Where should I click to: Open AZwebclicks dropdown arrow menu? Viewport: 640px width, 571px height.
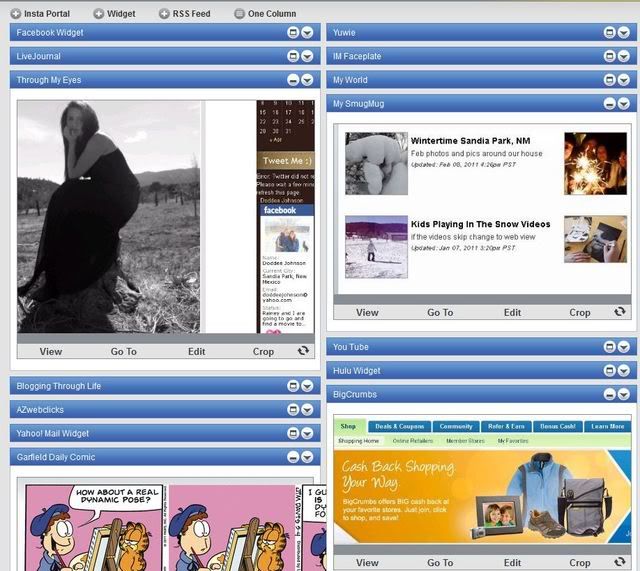307,409
